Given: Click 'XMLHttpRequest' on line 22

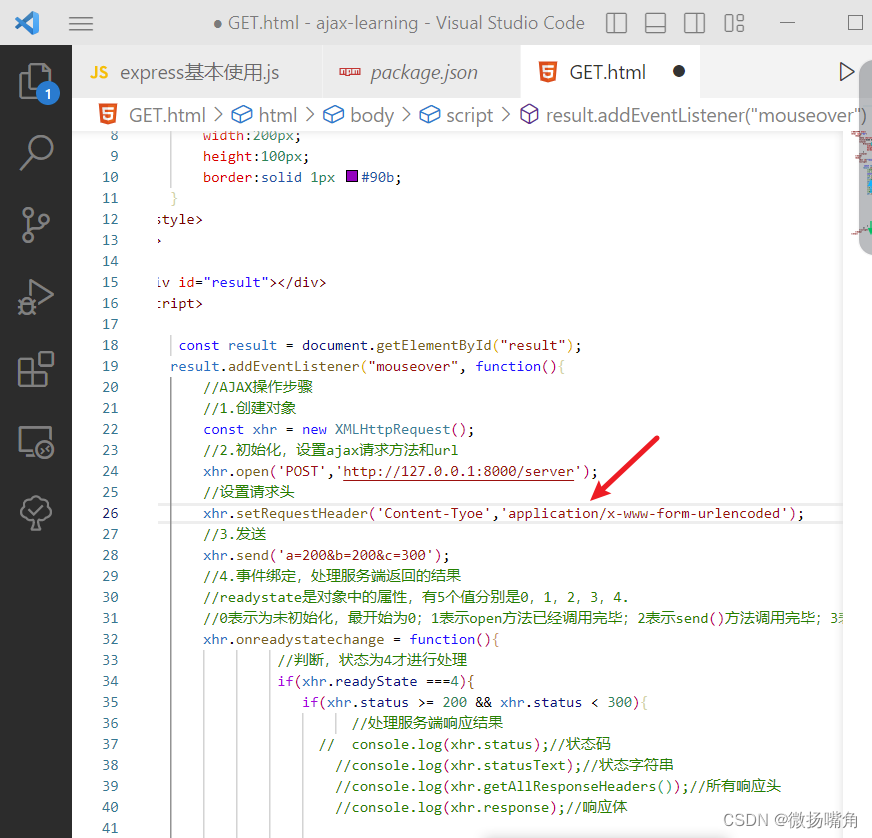Looking at the screenshot, I should click(x=392, y=429).
